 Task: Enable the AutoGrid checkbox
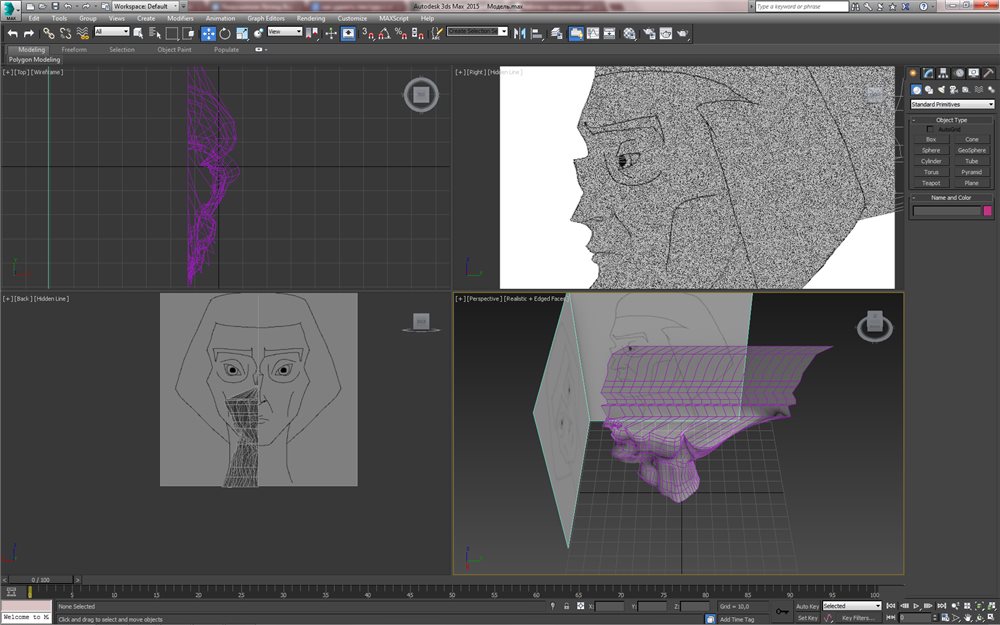tap(931, 129)
